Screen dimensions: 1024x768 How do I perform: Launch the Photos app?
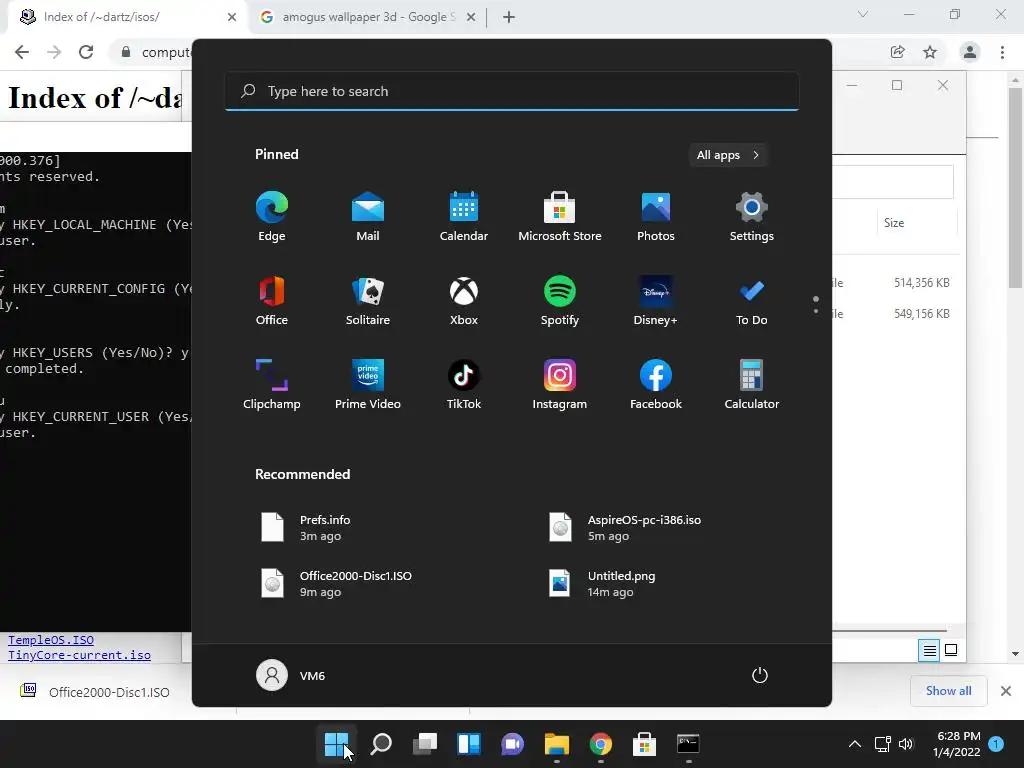(656, 217)
